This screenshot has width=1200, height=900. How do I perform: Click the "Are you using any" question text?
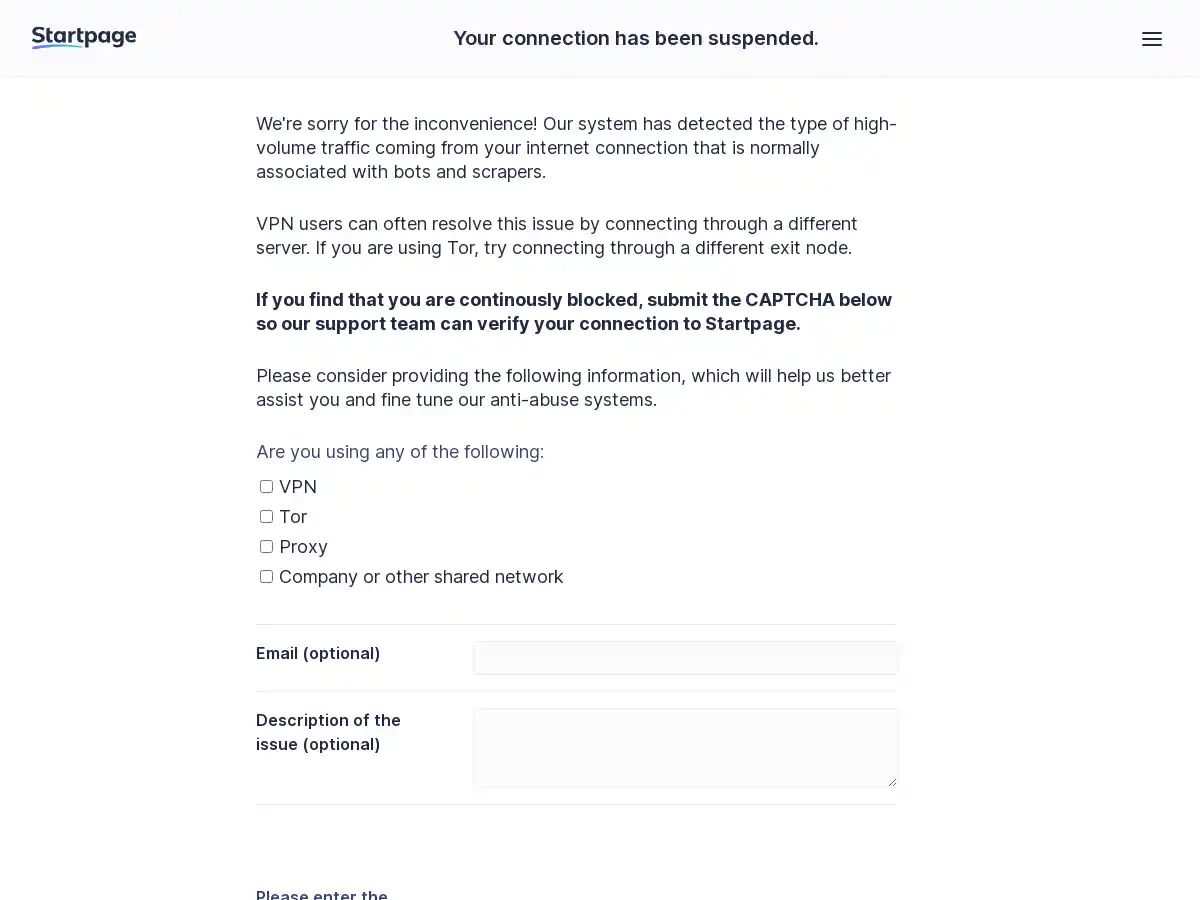pyautogui.click(x=400, y=452)
